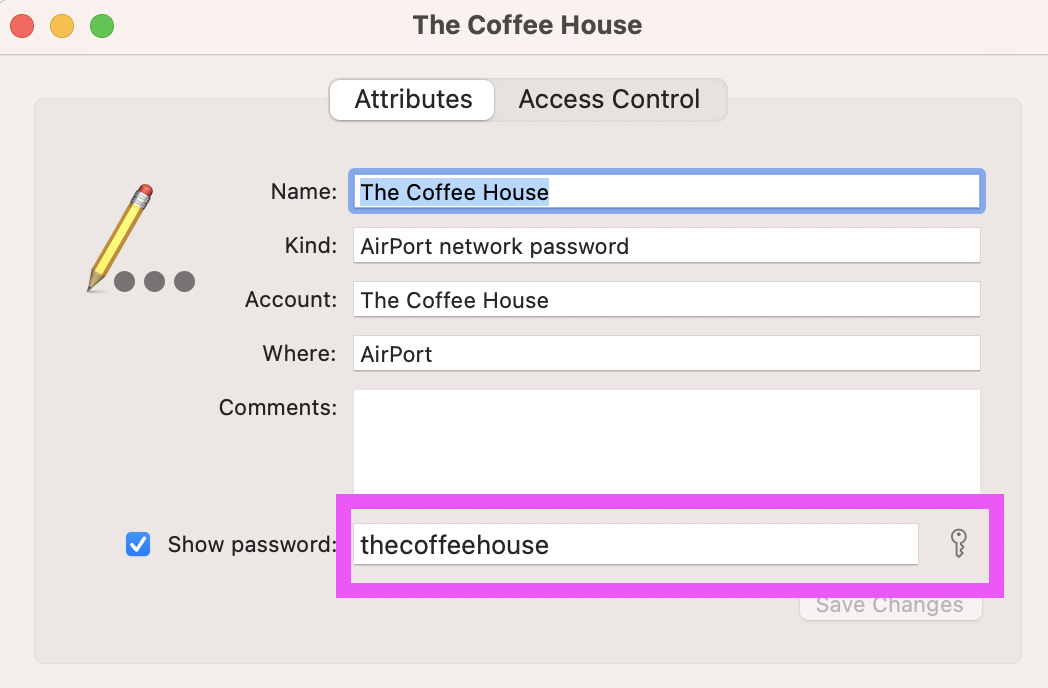Switch to the Access Control tab
The image size is (1048, 688).
[x=608, y=99]
